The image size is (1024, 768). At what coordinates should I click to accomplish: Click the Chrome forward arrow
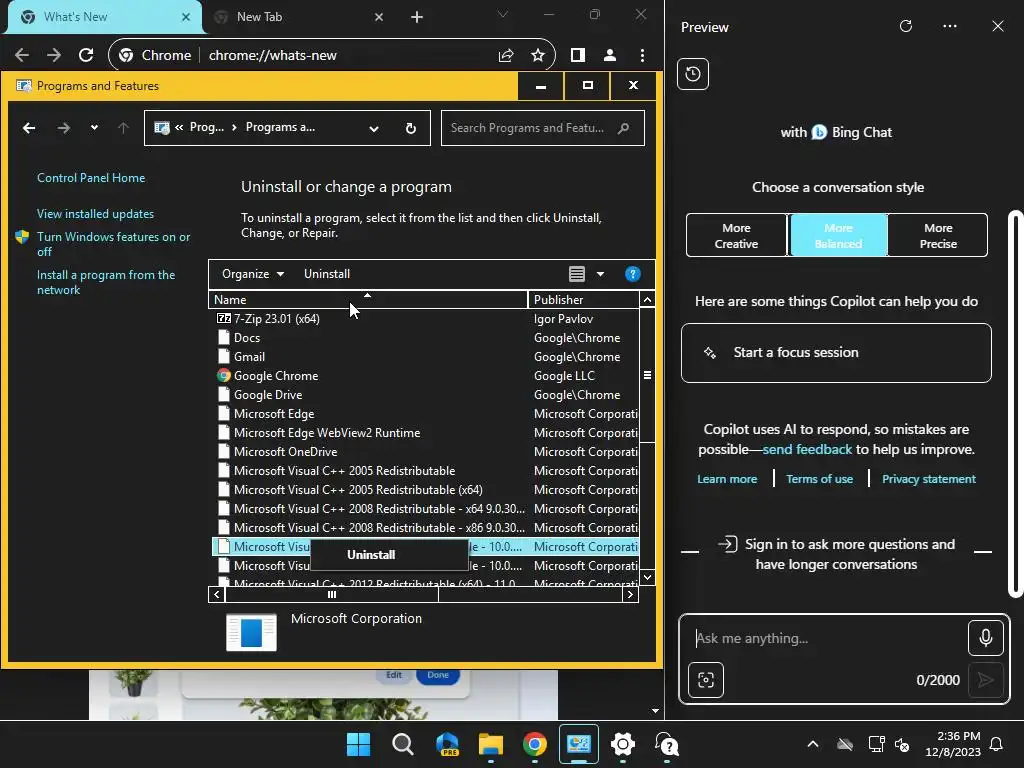[54, 56]
